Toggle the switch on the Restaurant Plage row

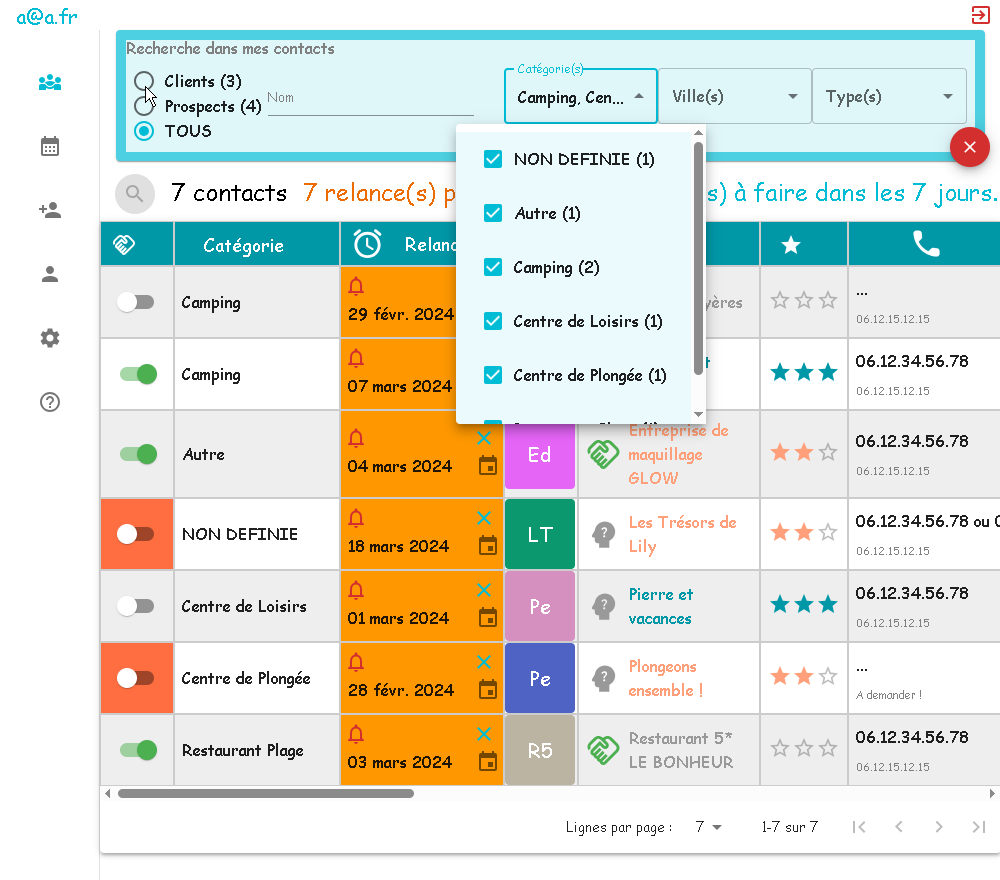click(x=137, y=750)
